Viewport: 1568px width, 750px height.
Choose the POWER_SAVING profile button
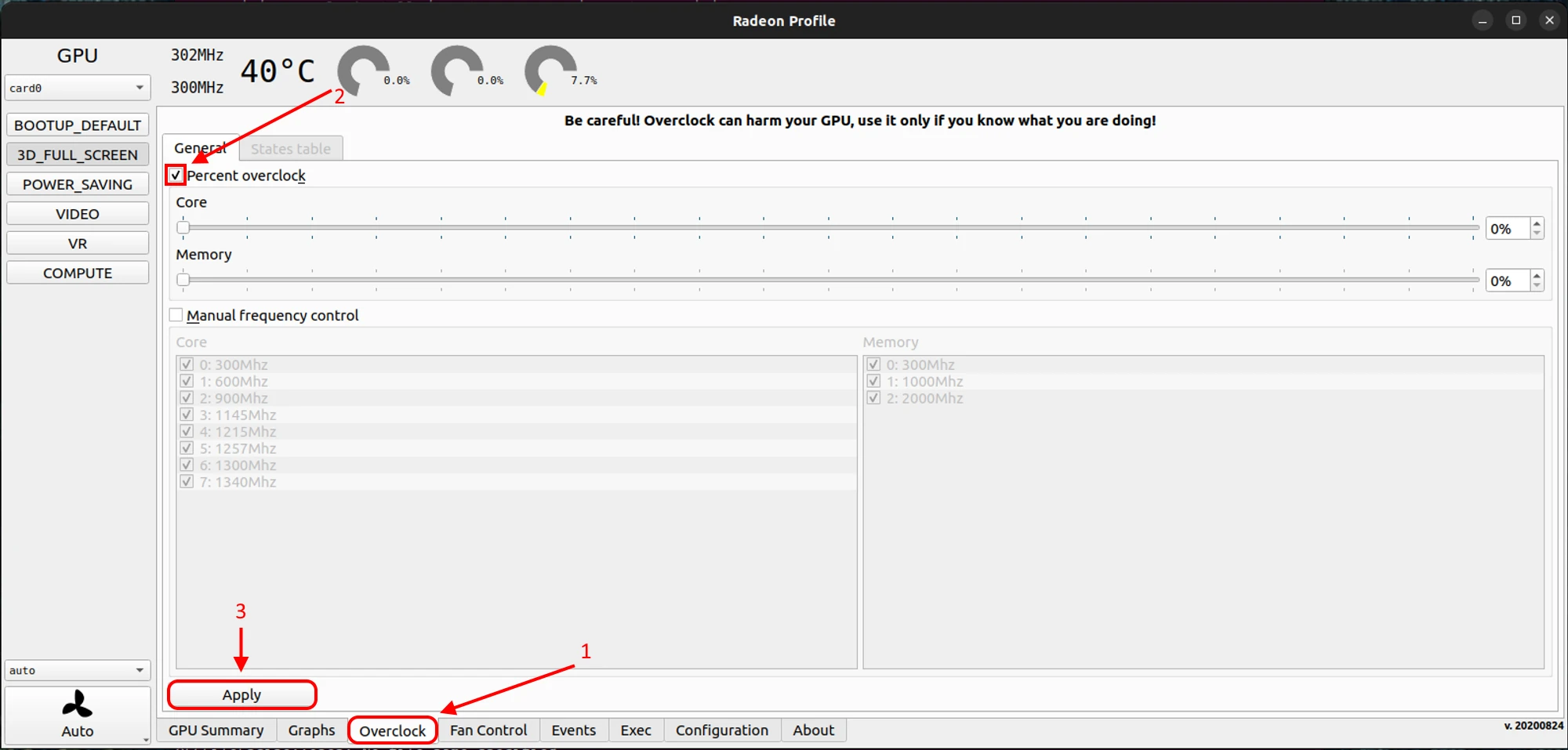77,184
